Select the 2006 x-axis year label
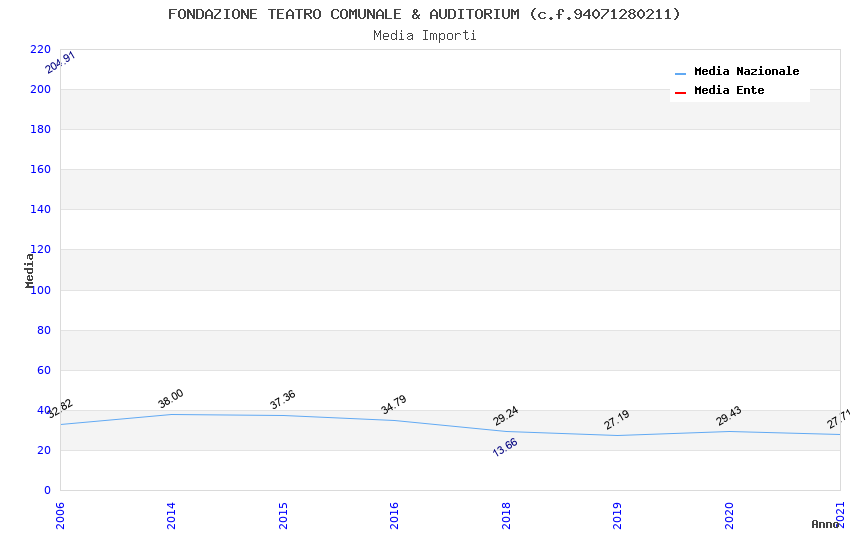 click(x=61, y=515)
